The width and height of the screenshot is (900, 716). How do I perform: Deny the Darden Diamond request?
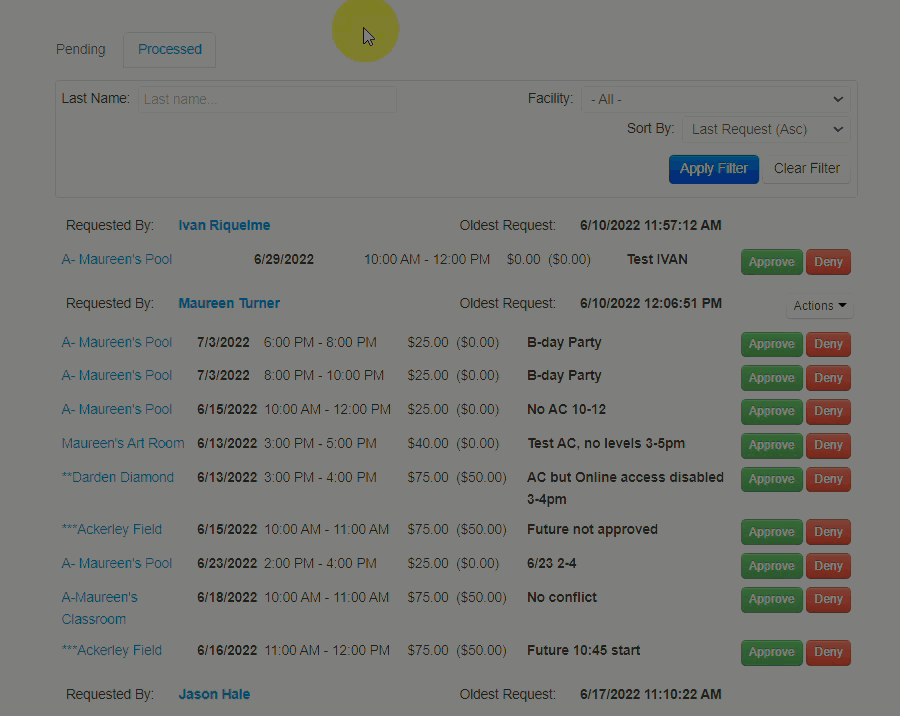click(x=828, y=479)
